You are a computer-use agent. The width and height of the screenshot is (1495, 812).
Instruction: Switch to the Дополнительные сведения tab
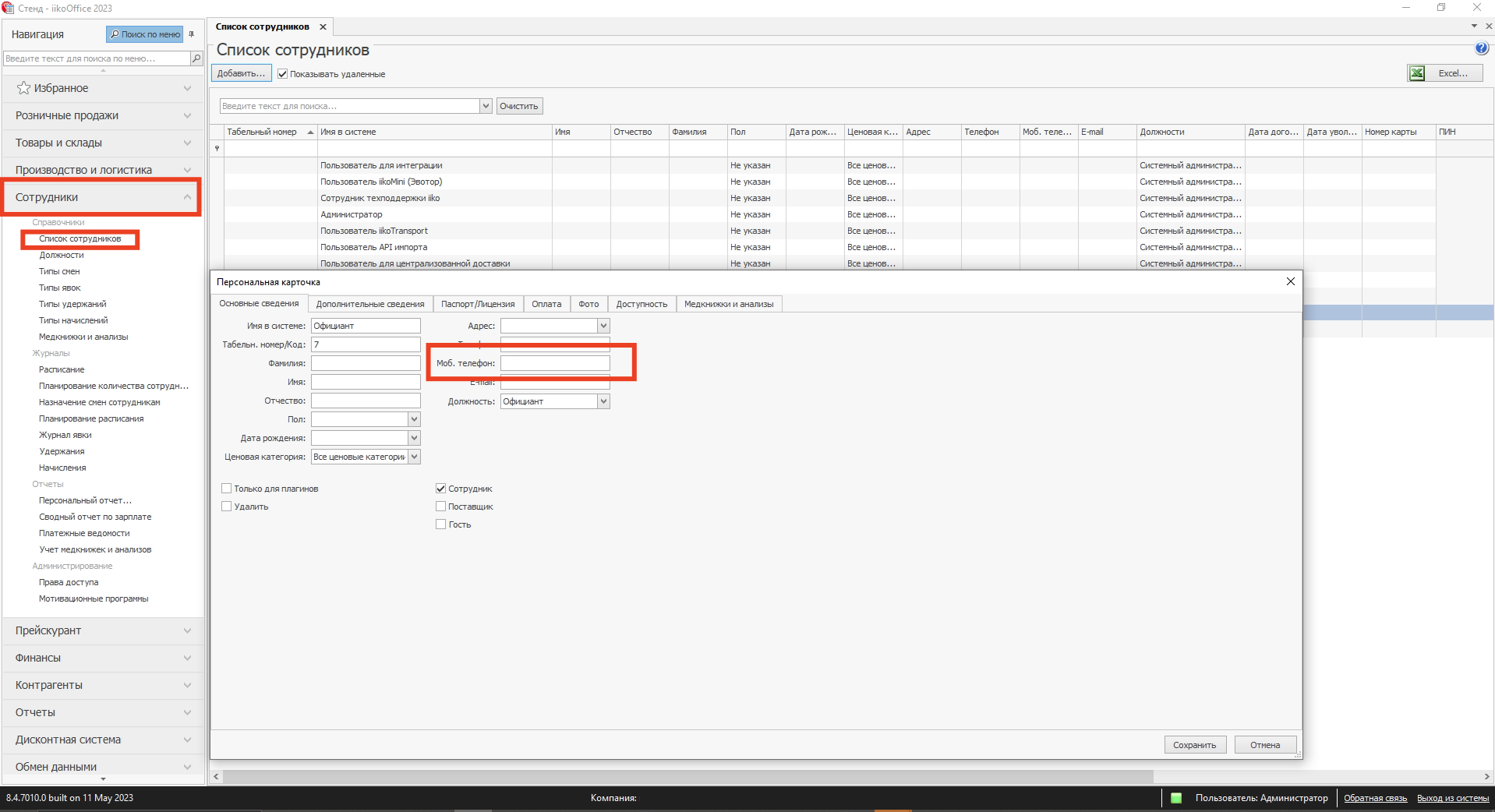pos(370,304)
